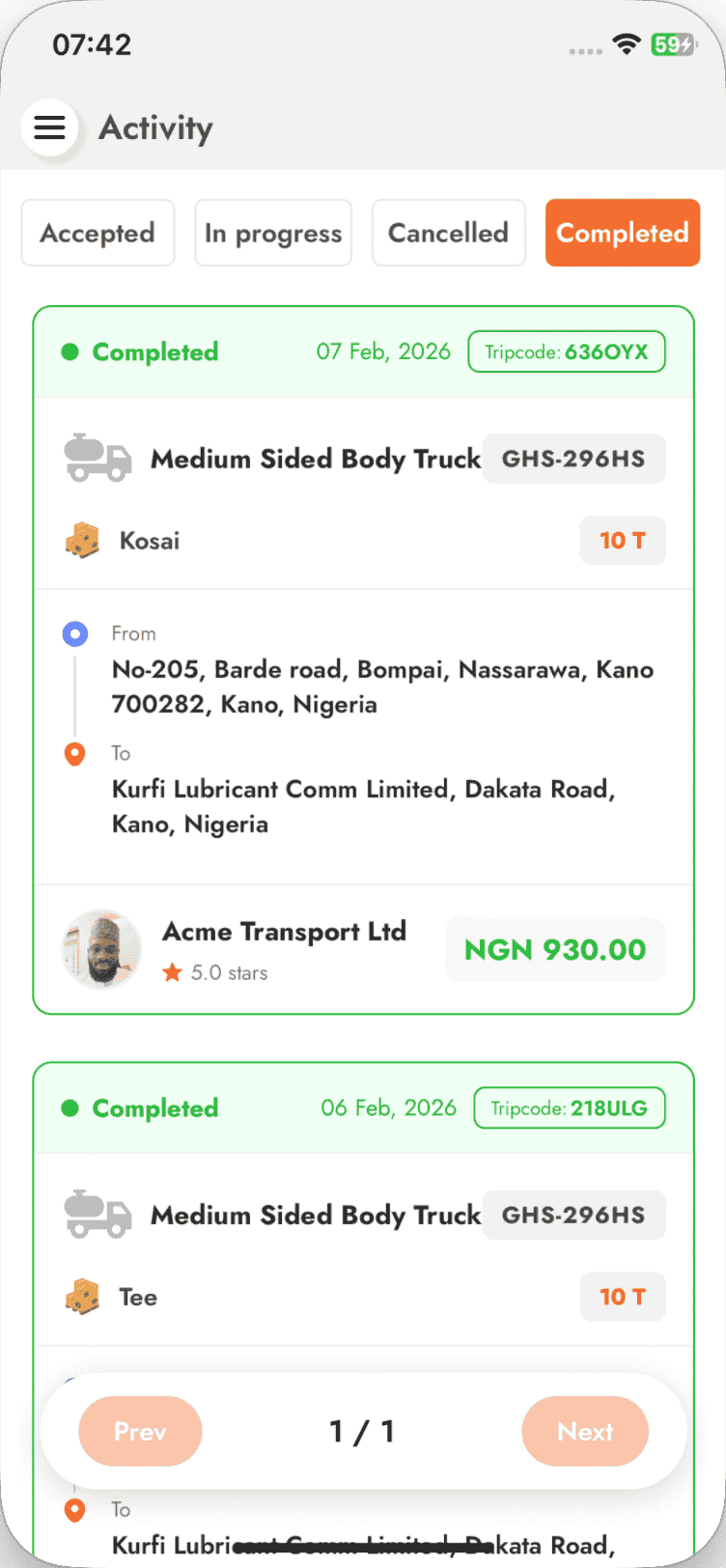Open the hamburger menu
This screenshot has width=726, height=1568.
(x=49, y=127)
